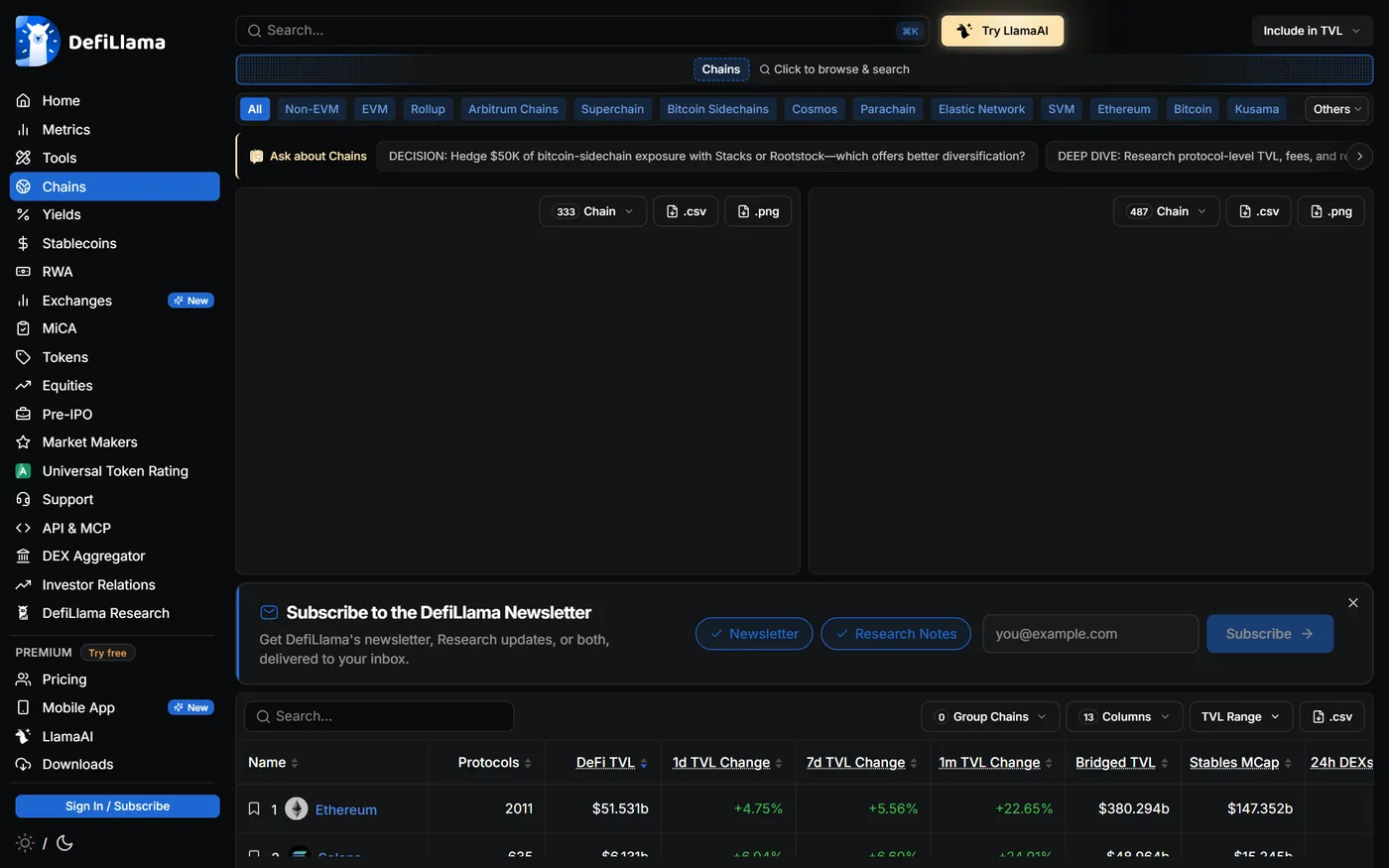Download .png from the 487 Chain chart
Viewport: 1389px width, 868px height.
1331,211
